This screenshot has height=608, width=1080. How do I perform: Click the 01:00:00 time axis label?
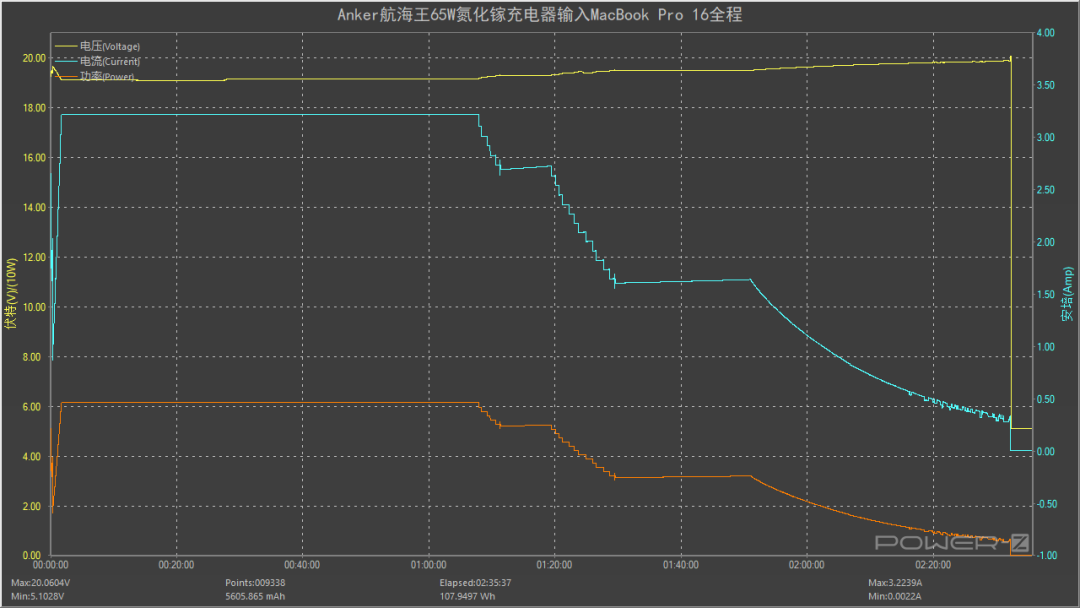(428, 565)
